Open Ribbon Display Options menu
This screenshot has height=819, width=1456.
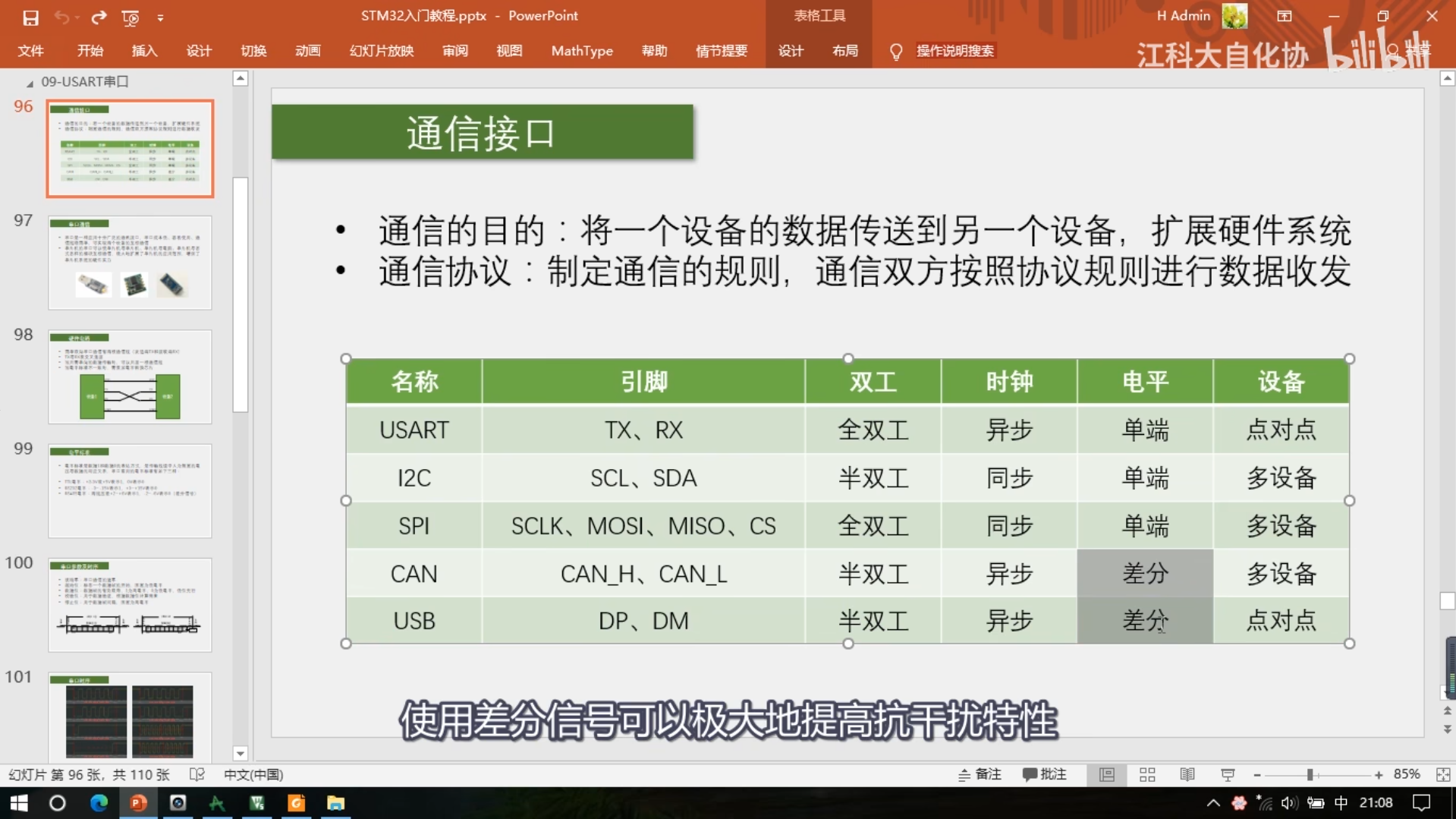pyautogui.click(x=1284, y=16)
